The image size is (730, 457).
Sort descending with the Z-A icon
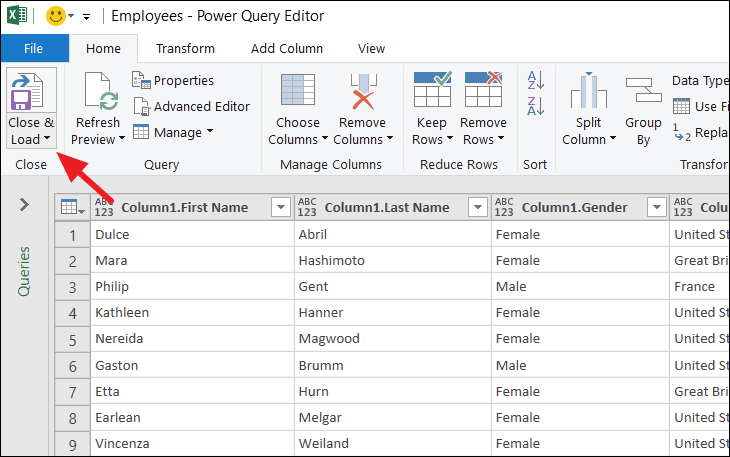point(535,107)
